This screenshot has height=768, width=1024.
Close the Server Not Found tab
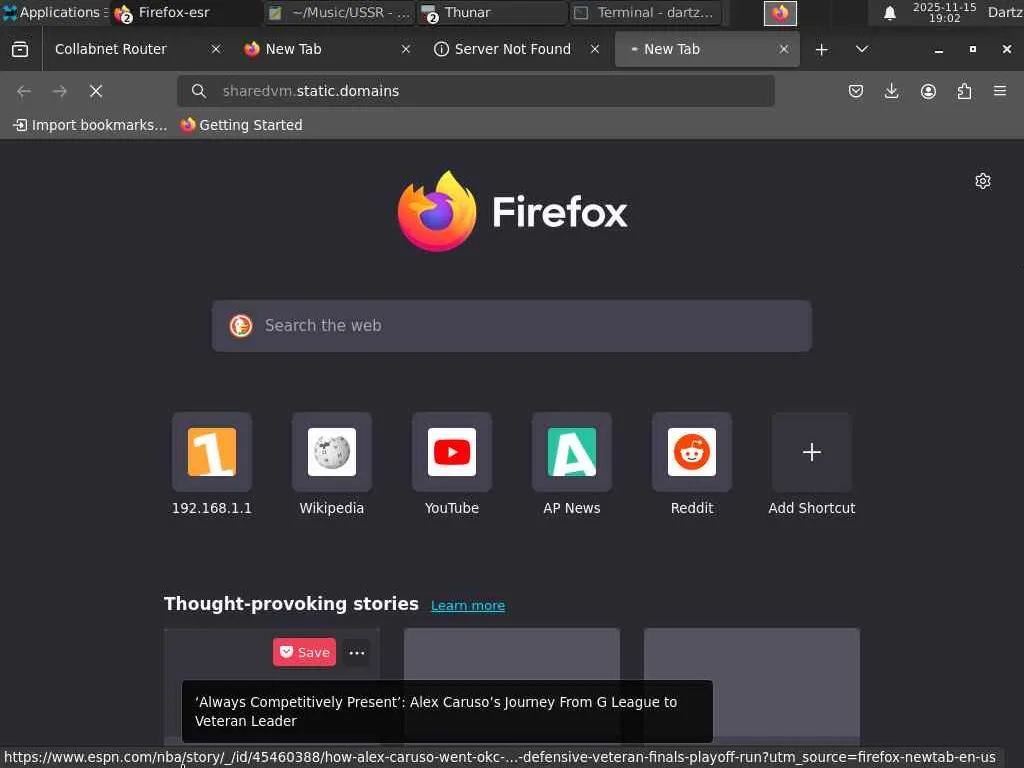[595, 50]
